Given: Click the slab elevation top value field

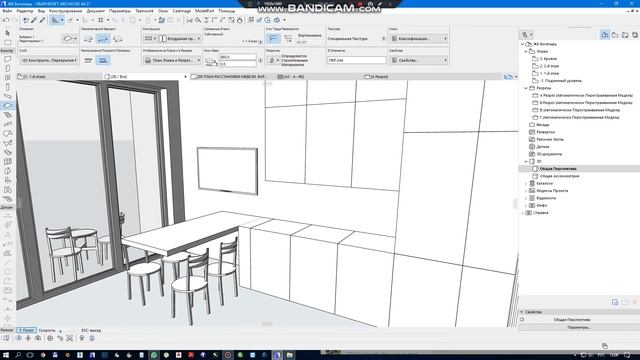Looking at the screenshot, I should [238, 57].
